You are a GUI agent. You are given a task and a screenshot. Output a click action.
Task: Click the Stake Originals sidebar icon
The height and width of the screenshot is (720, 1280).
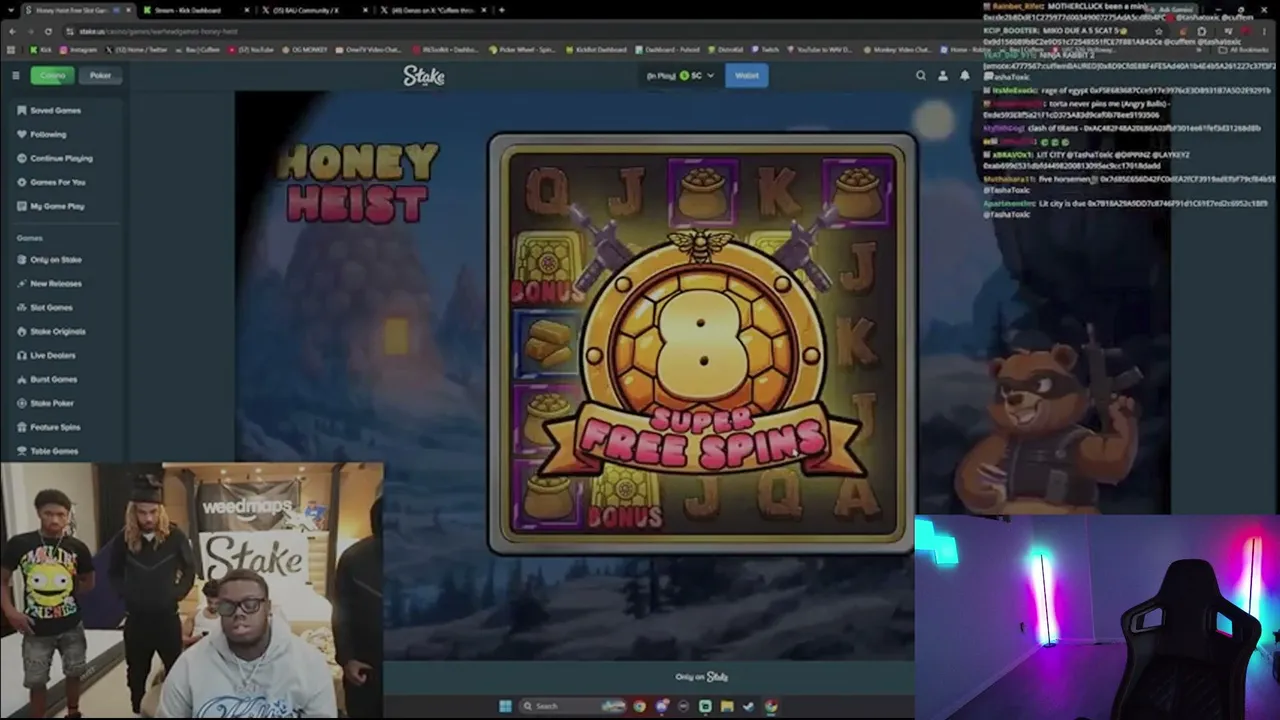[x=22, y=331]
